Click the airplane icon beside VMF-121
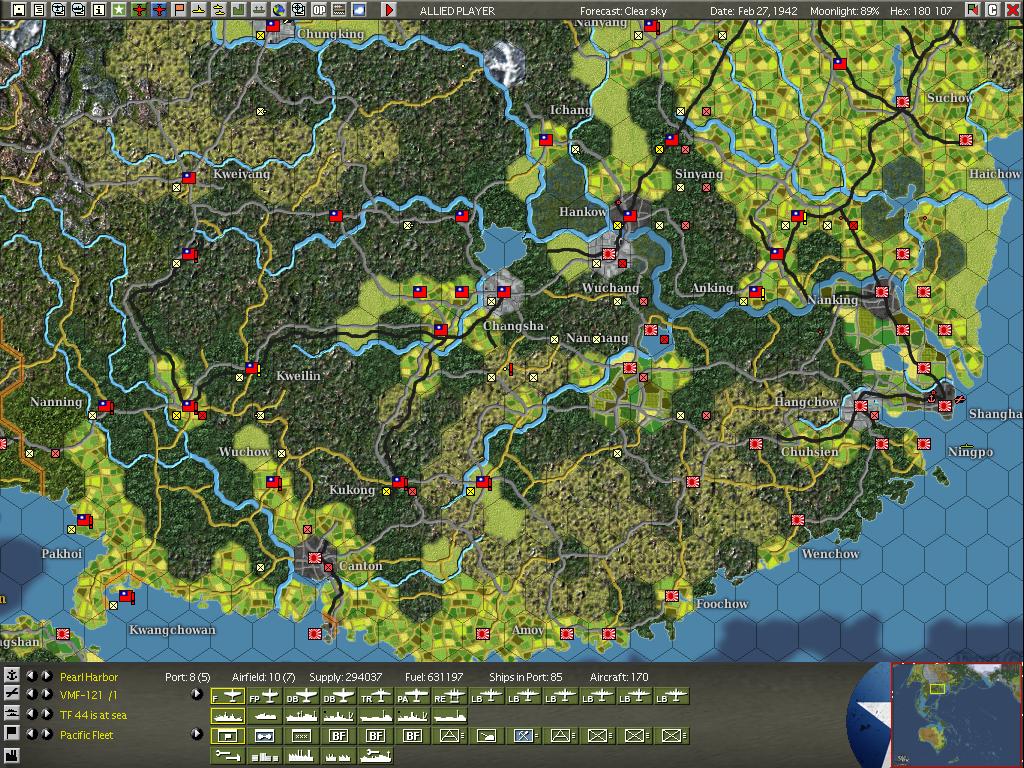Screen dimensions: 1024x768 click(x=12, y=694)
